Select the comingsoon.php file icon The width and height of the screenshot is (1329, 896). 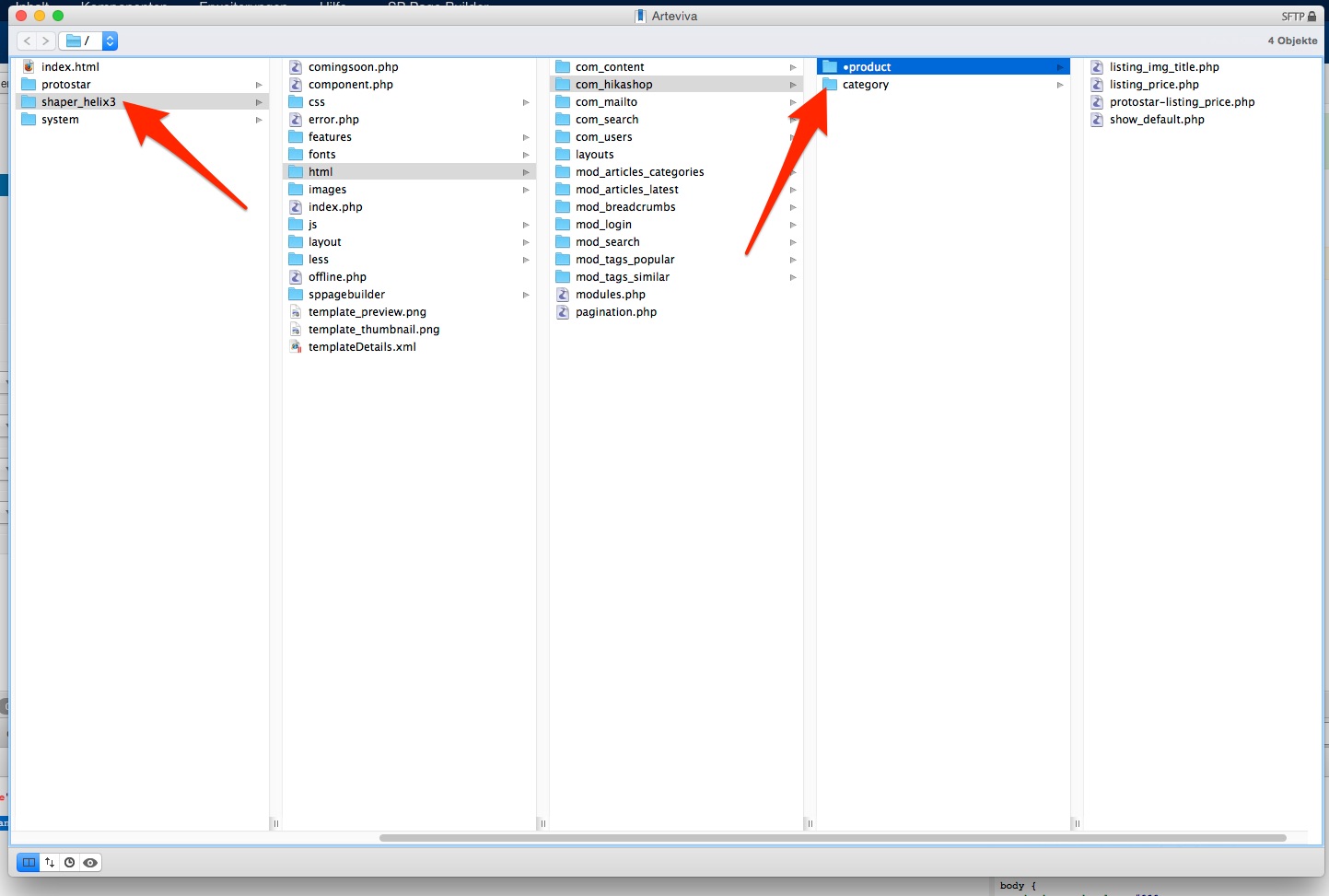click(x=296, y=67)
